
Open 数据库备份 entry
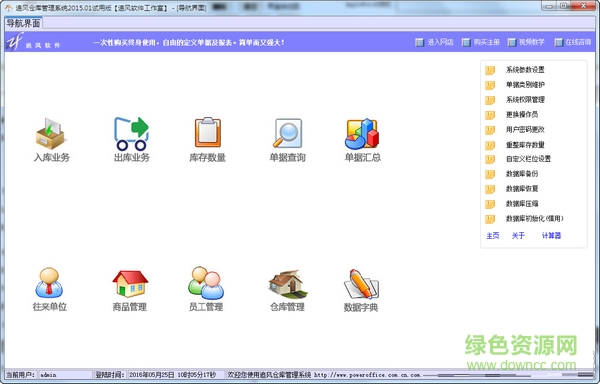[522, 174]
